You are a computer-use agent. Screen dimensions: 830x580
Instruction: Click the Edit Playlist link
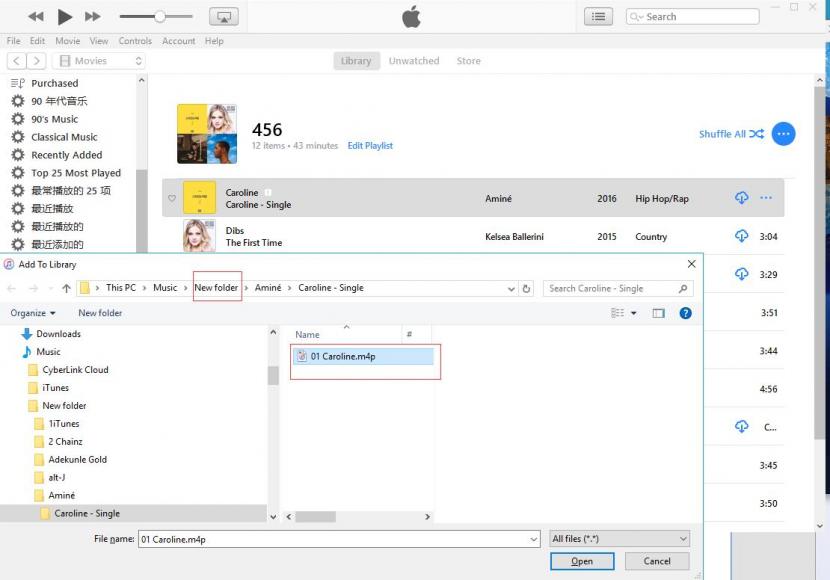coord(370,146)
